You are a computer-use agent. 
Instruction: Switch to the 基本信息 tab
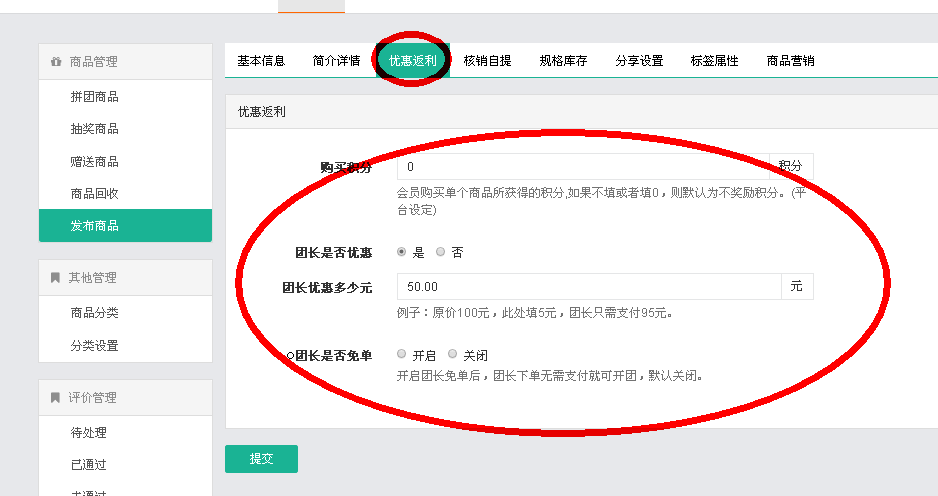tap(261, 61)
